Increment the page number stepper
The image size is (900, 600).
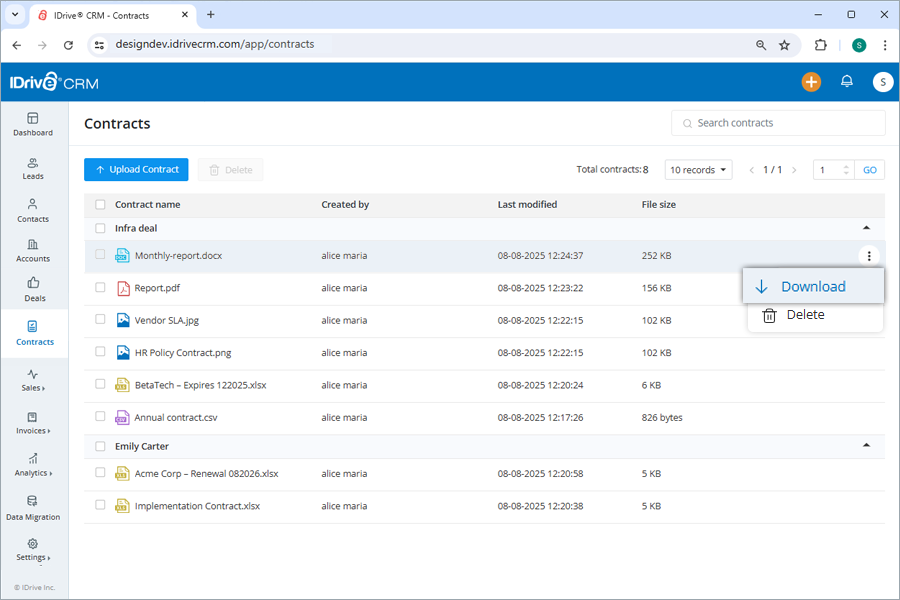click(x=844, y=164)
